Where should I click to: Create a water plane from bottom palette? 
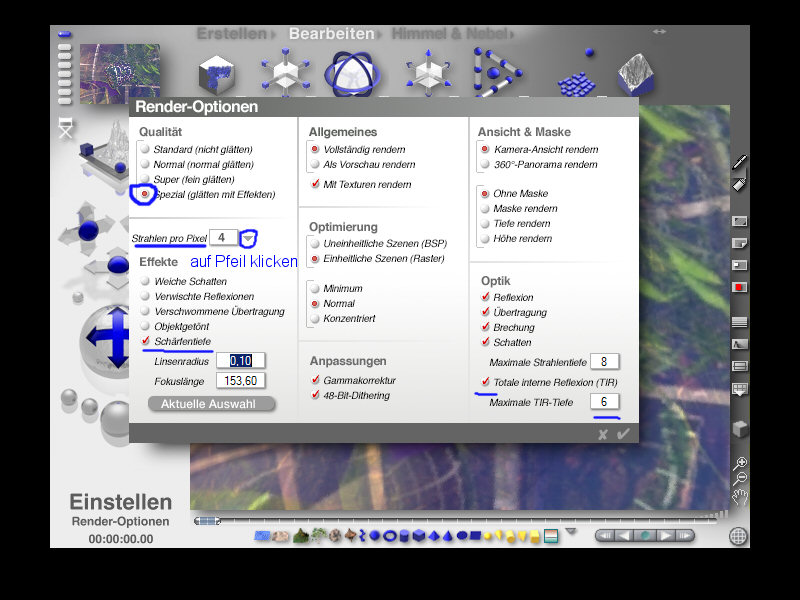pos(262,536)
